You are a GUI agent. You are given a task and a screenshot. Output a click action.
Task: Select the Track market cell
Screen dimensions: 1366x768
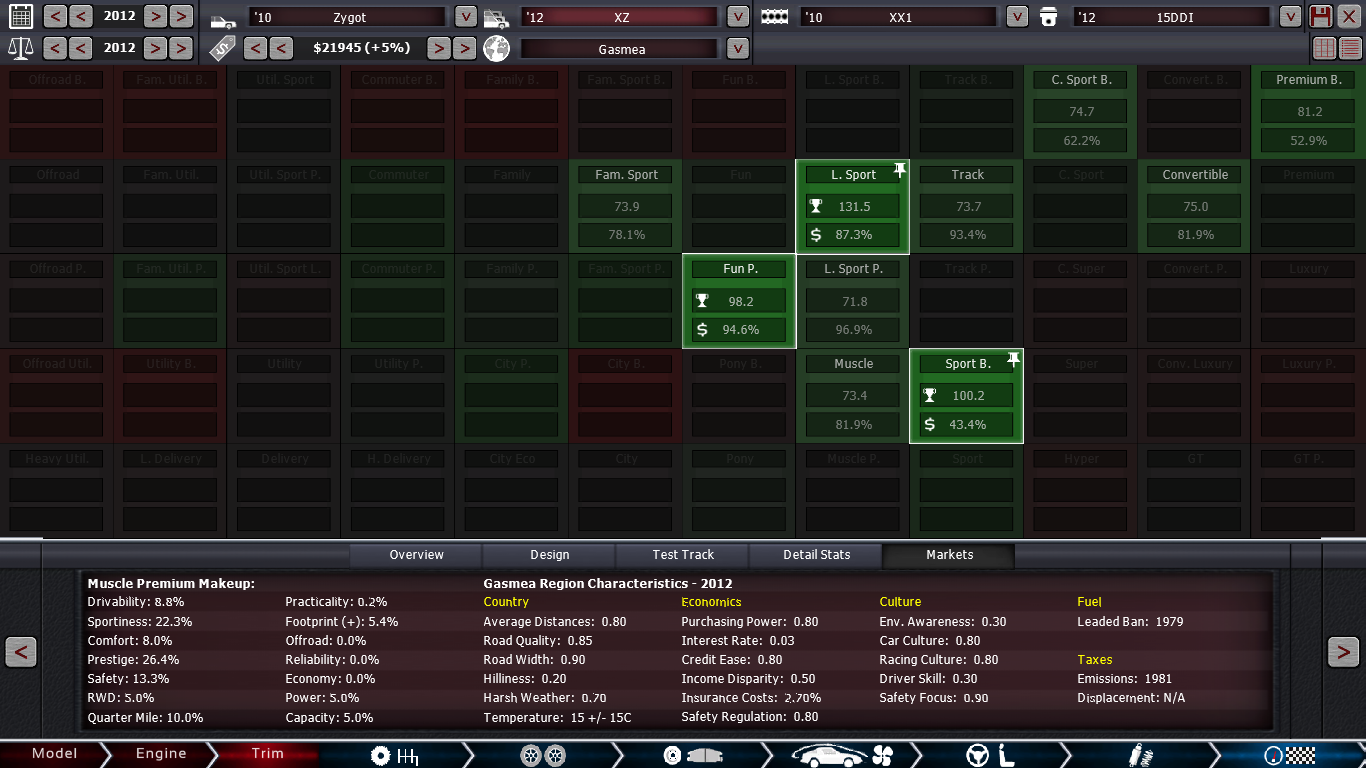tap(967, 206)
